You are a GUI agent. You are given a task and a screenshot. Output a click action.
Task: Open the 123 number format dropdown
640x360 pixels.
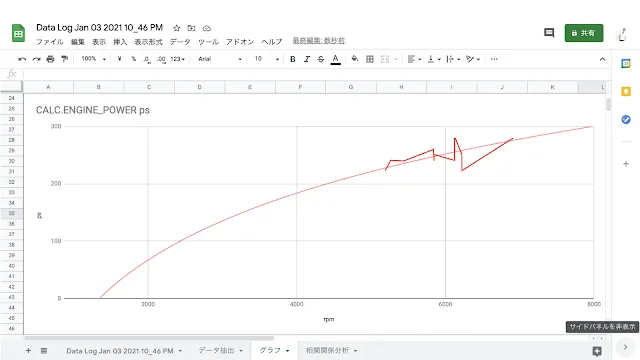coord(178,59)
